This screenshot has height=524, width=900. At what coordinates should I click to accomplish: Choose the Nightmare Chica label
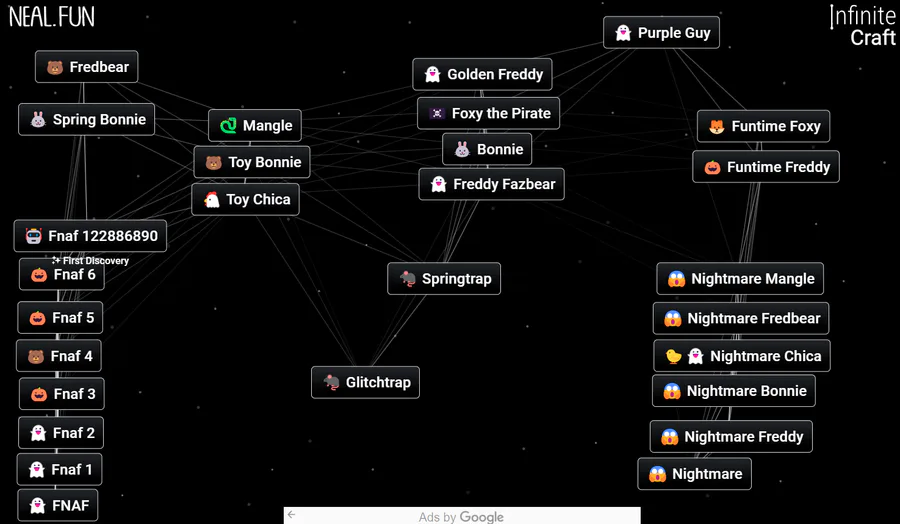(766, 356)
